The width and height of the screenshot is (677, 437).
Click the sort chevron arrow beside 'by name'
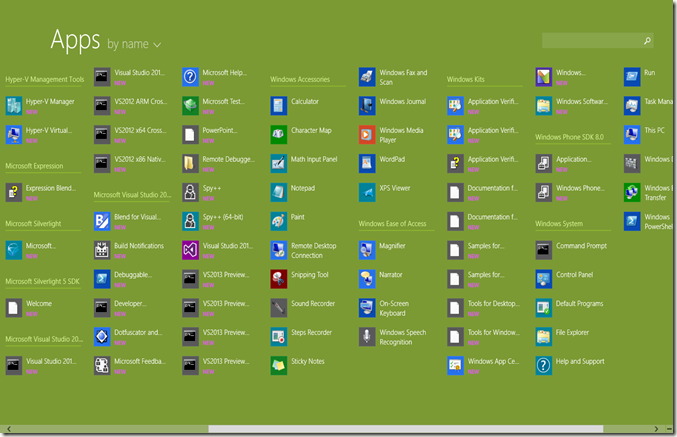[157, 45]
